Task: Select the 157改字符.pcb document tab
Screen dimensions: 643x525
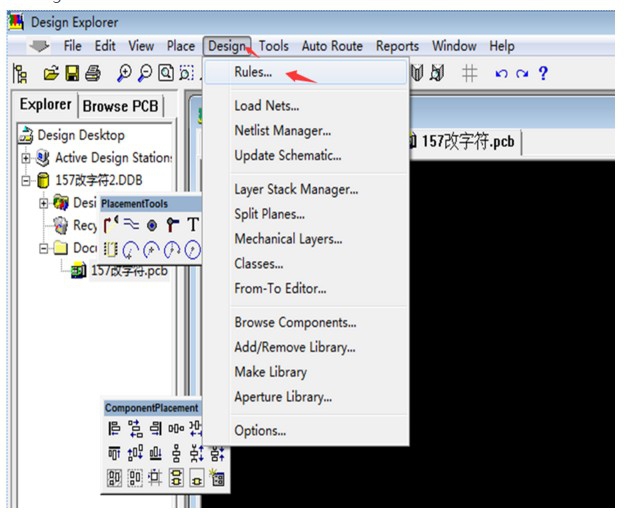Action: click(x=467, y=141)
